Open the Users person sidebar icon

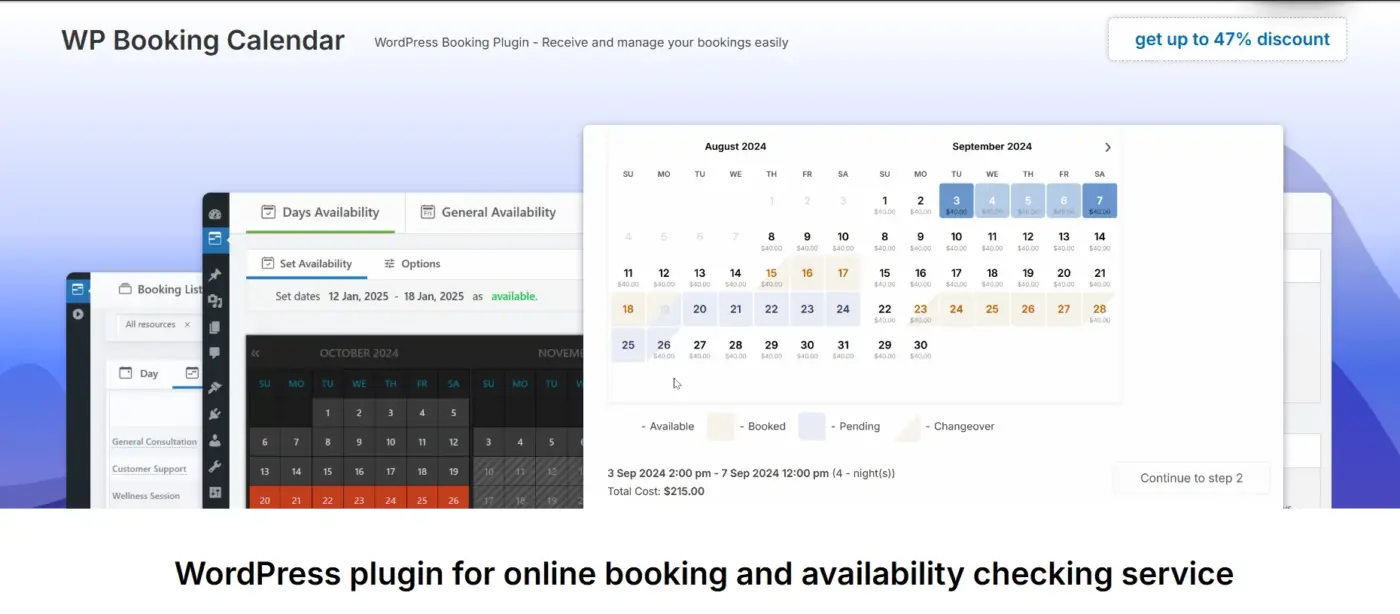215,440
